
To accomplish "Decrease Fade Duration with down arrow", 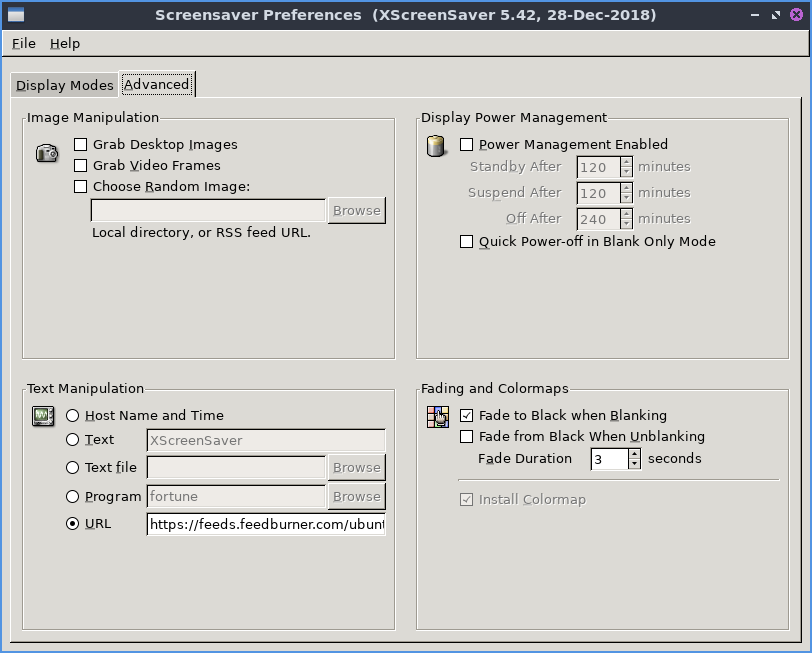I will coord(634,464).
